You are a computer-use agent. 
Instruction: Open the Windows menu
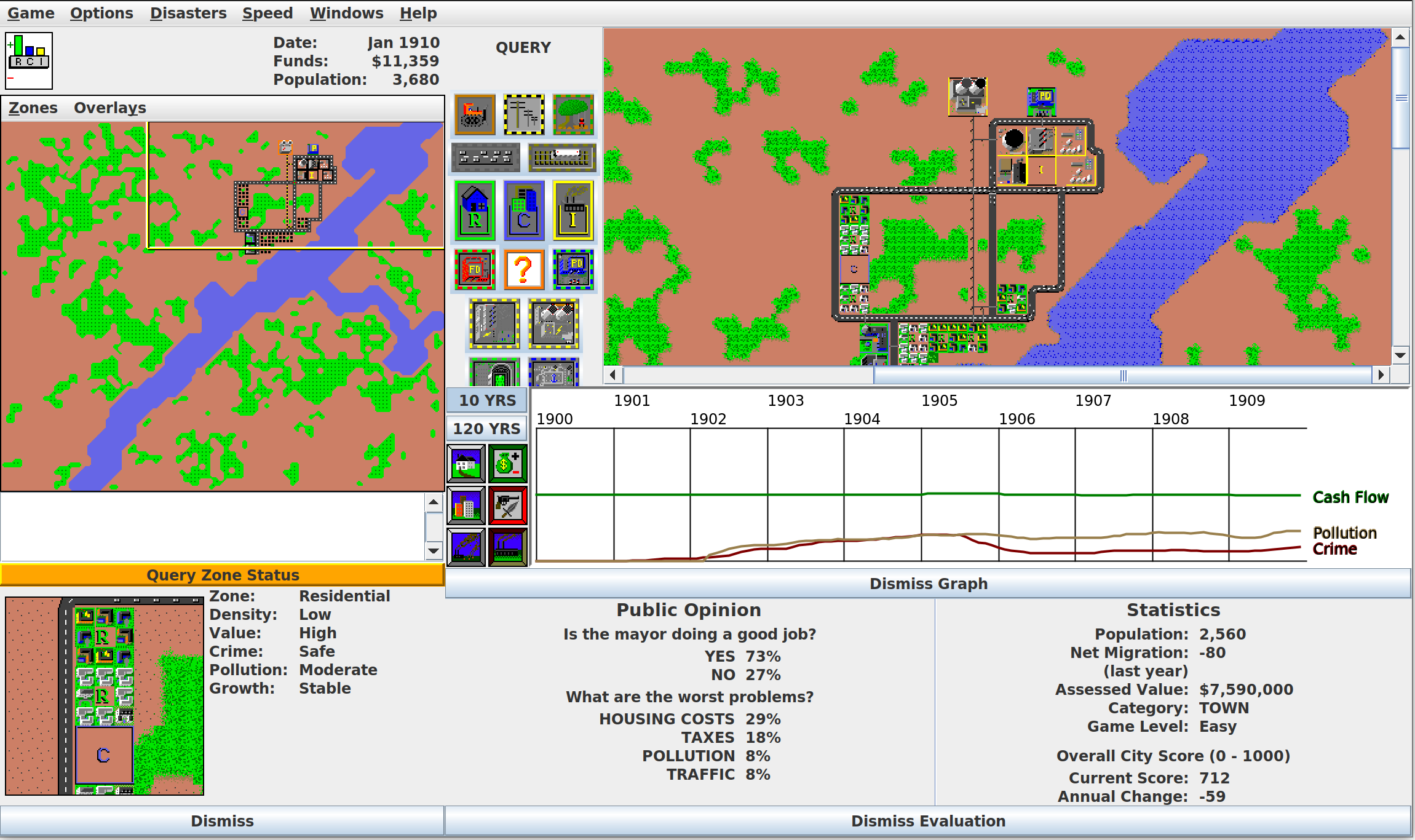(x=346, y=13)
